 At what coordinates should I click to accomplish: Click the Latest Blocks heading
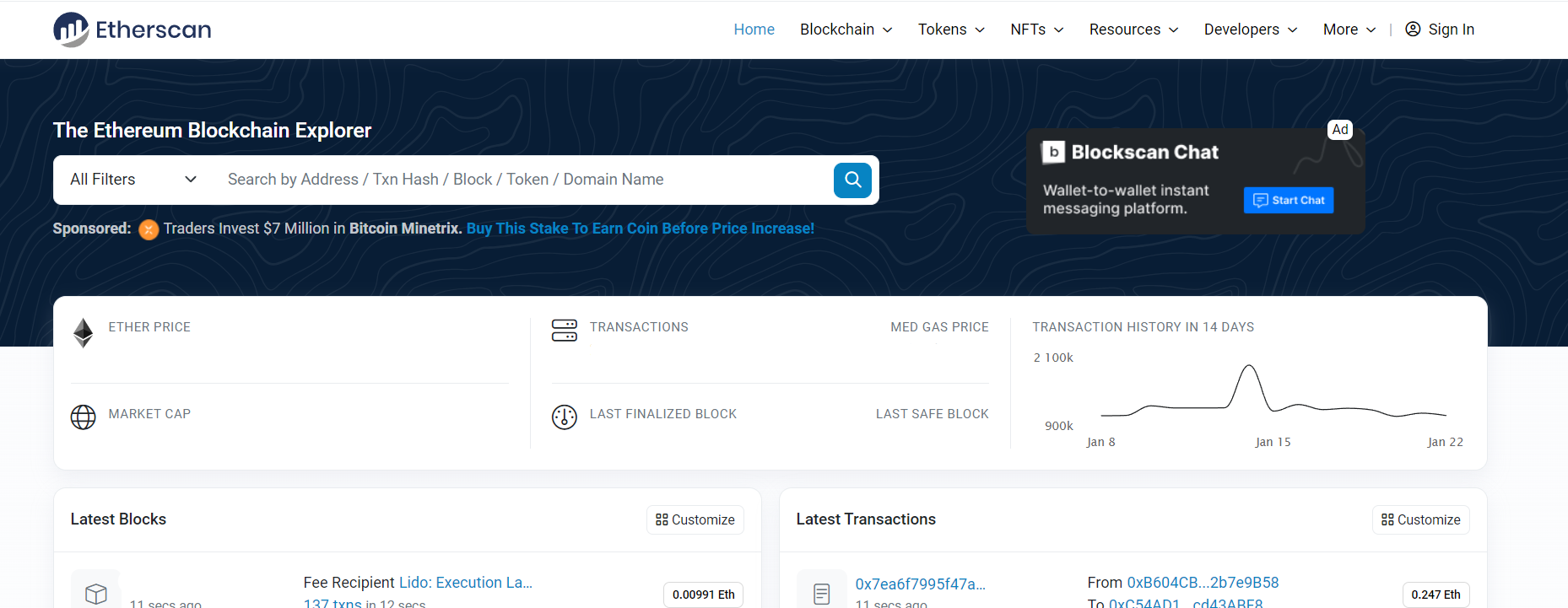click(x=118, y=519)
